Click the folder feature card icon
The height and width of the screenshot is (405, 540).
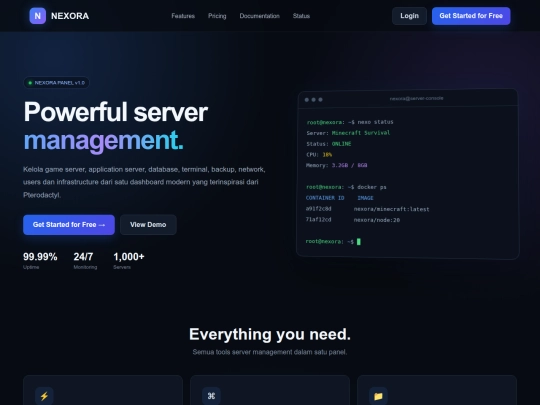click(378, 396)
